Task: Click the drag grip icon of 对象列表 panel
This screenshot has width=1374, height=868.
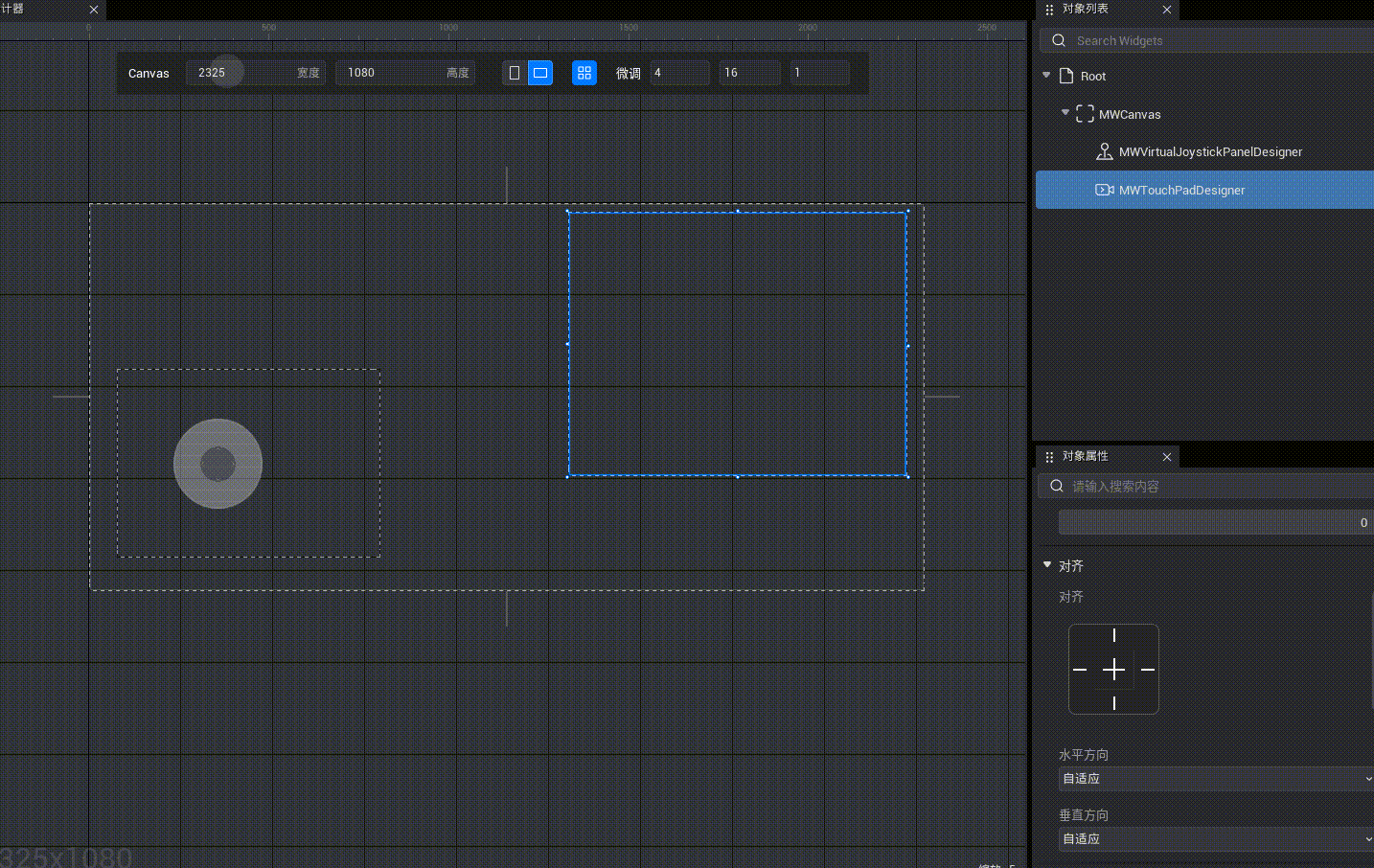Action: (x=1049, y=10)
